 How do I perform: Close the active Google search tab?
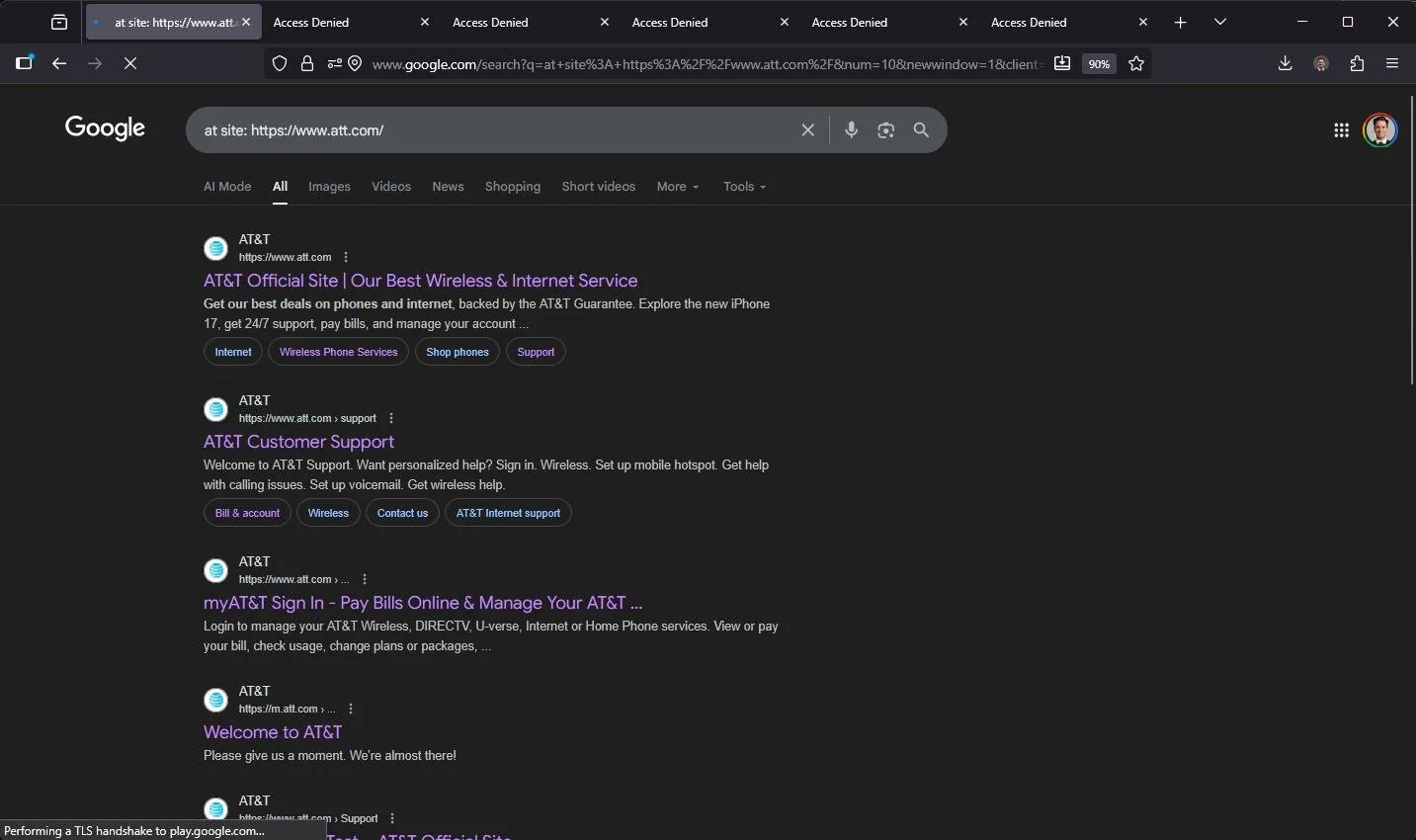coord(246,22)
